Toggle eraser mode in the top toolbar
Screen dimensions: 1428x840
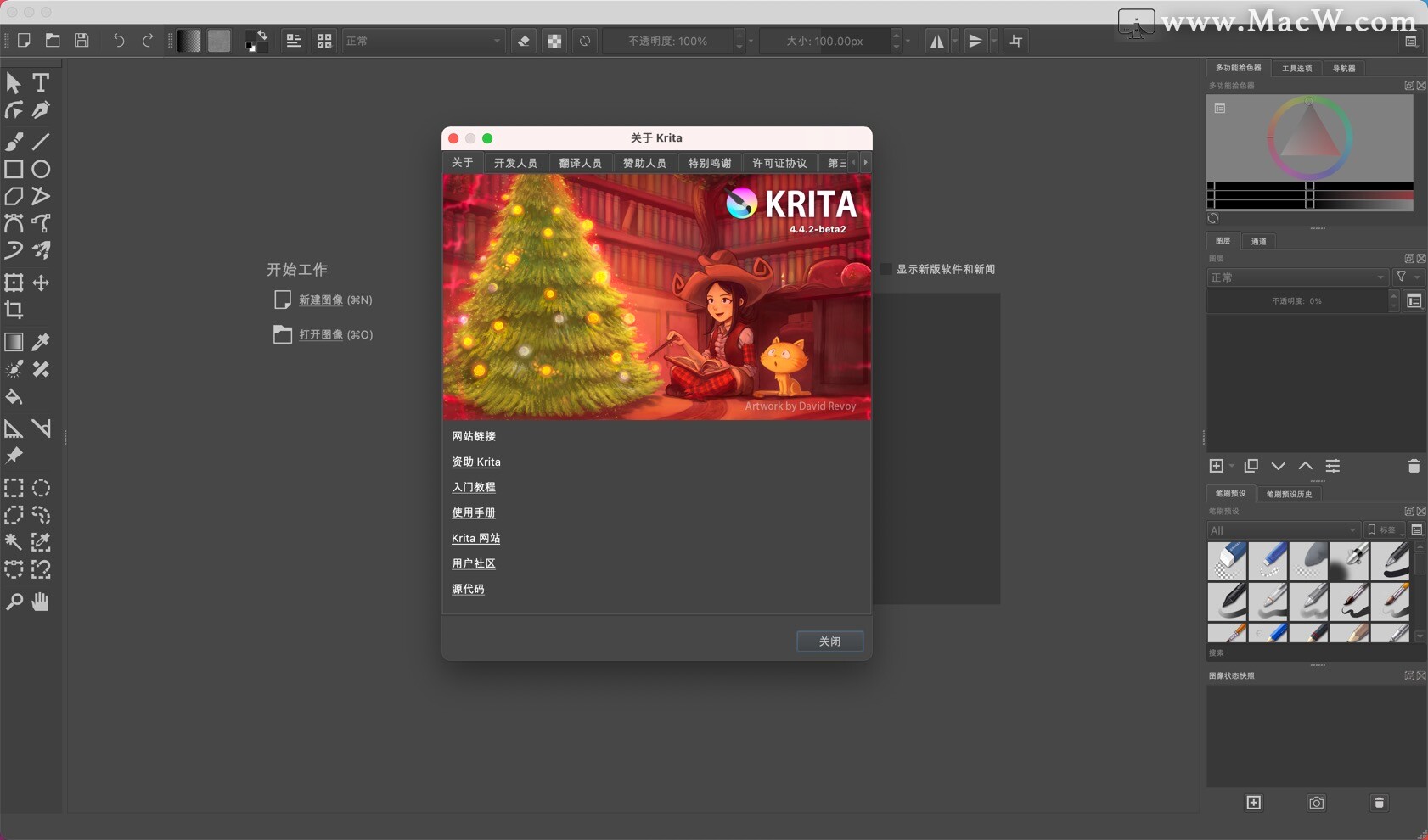pyautogui.click(x=524, y=41)
